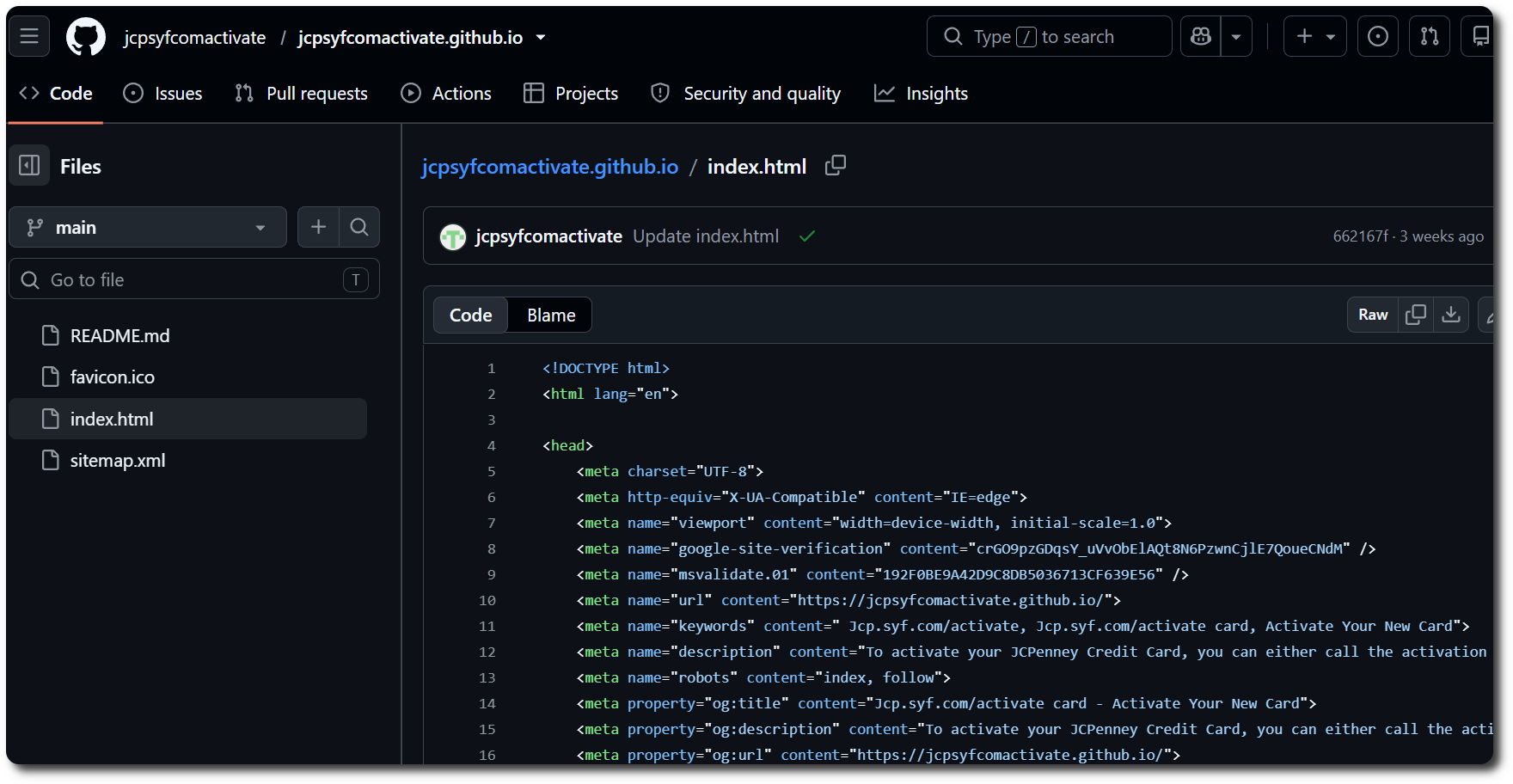Select code line number 1
The image size is (1513, 784).
(x=492, y=368)
